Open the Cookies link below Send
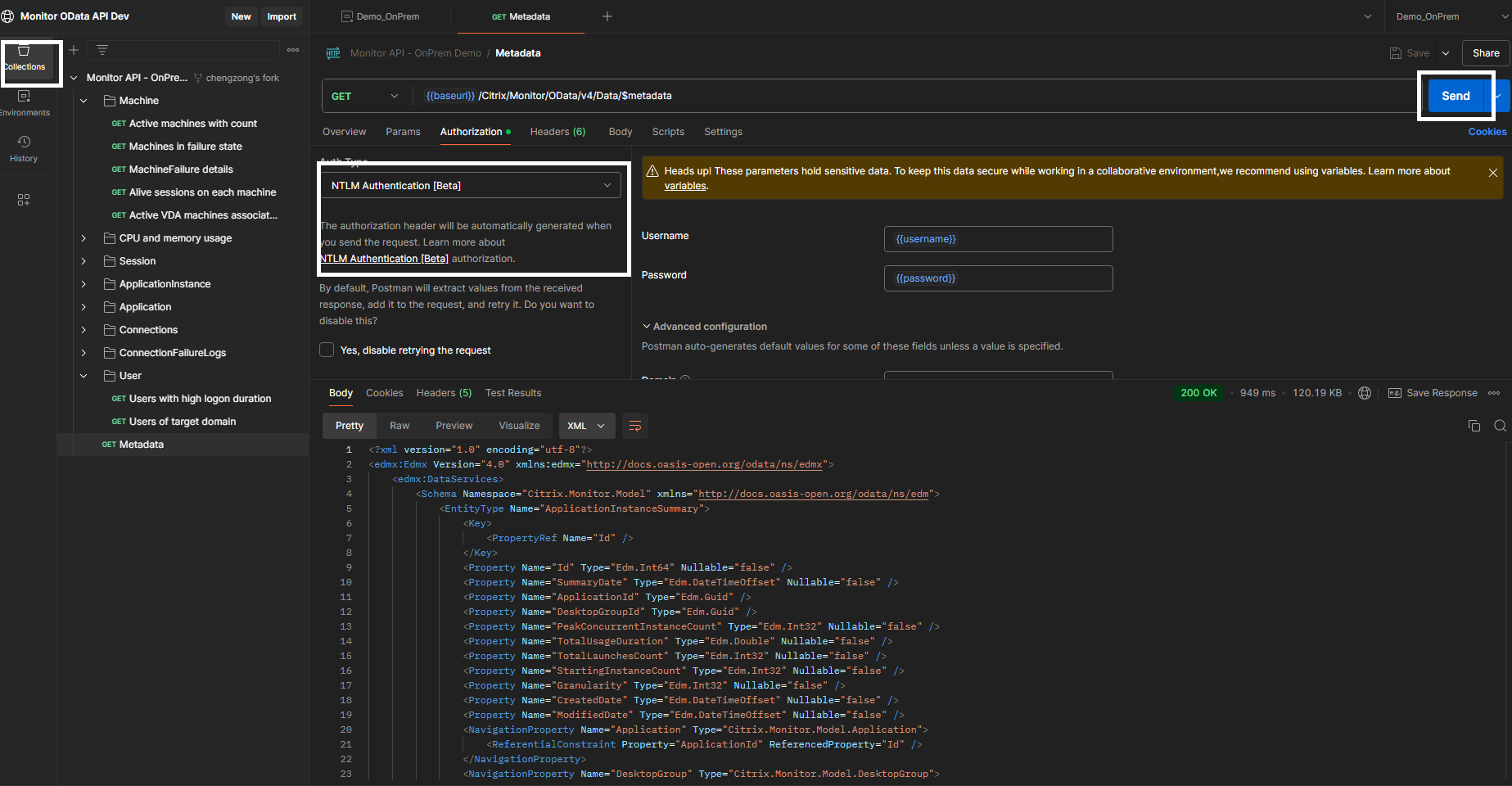 pyautogui.click(x=1487, y=132)
